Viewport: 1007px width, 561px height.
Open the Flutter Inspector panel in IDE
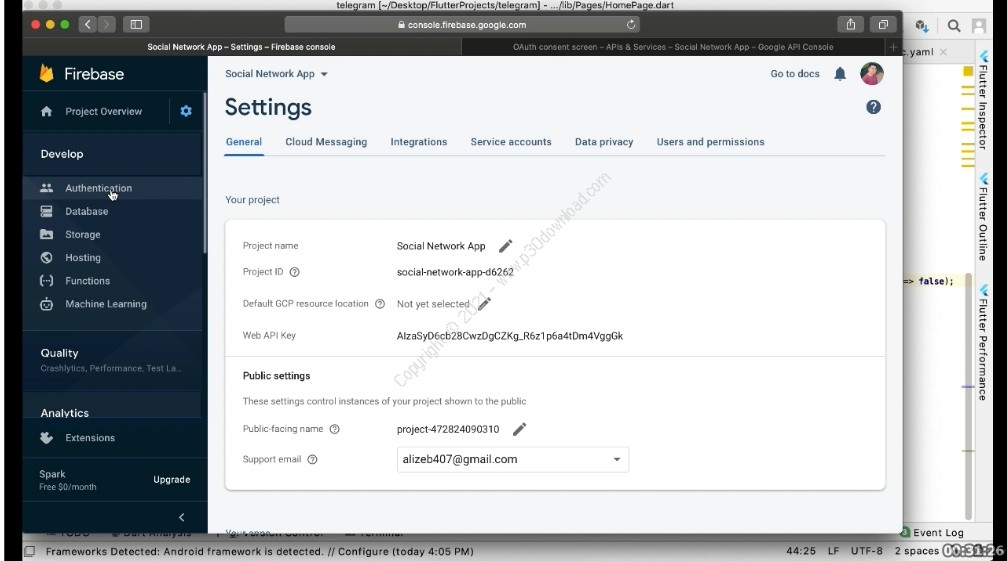[x=983, y=101]
